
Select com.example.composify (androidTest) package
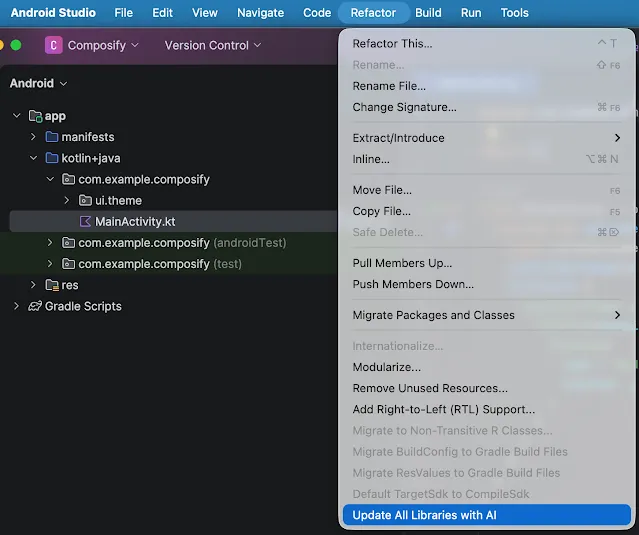coord(144,243)
